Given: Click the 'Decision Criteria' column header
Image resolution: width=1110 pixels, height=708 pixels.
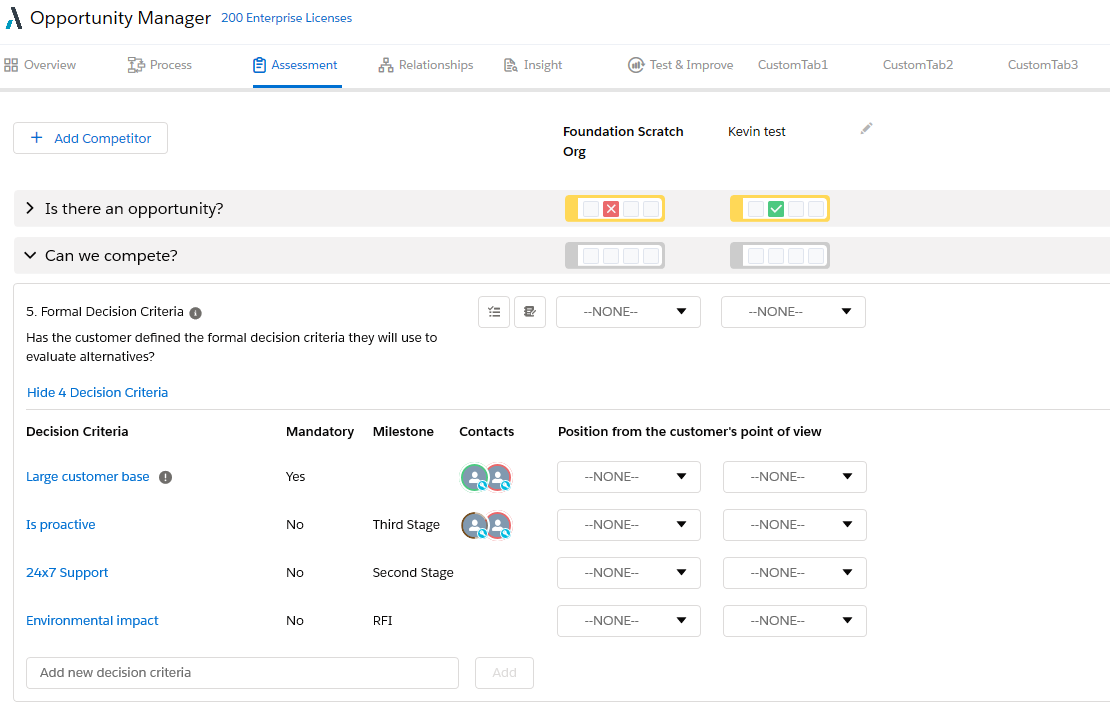Looking at the screenshot, I should click(77, 432).
